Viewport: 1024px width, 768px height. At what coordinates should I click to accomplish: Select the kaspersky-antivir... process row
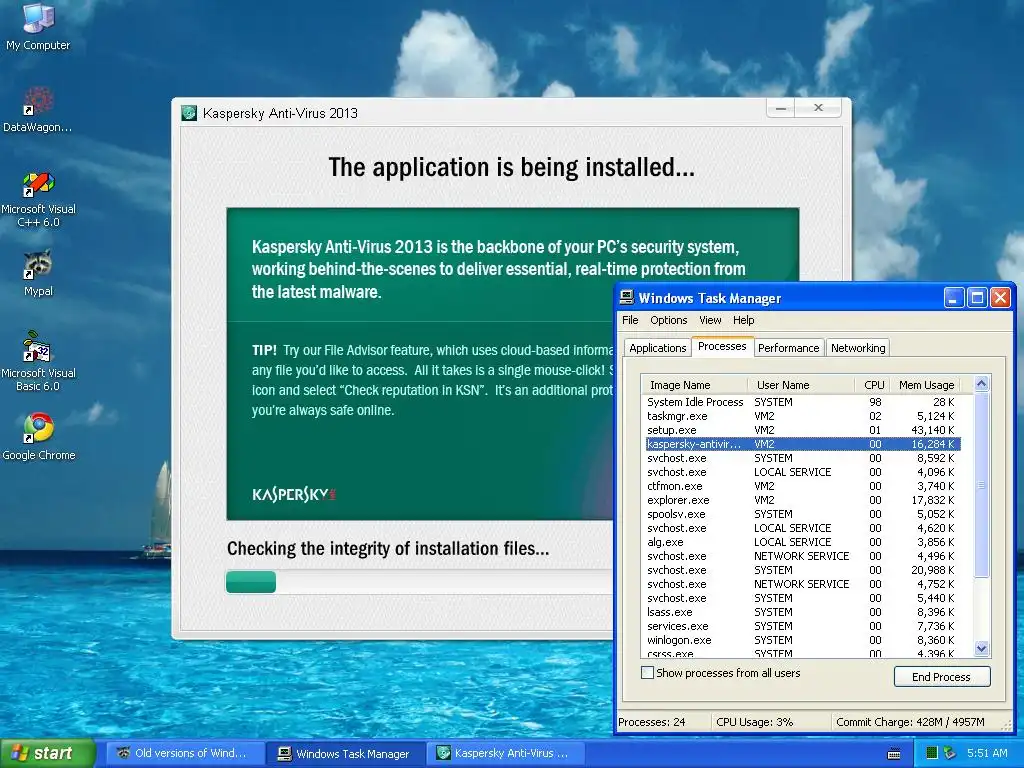803,444
